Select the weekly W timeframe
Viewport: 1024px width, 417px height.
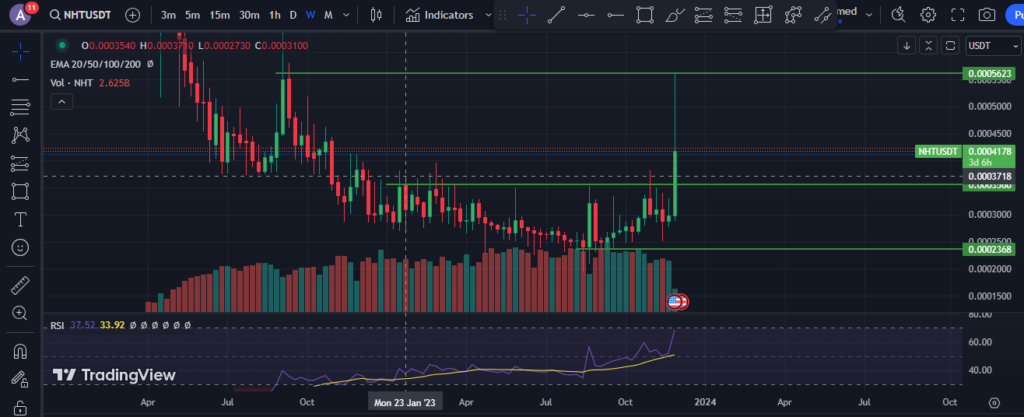[x=310, y=15]
